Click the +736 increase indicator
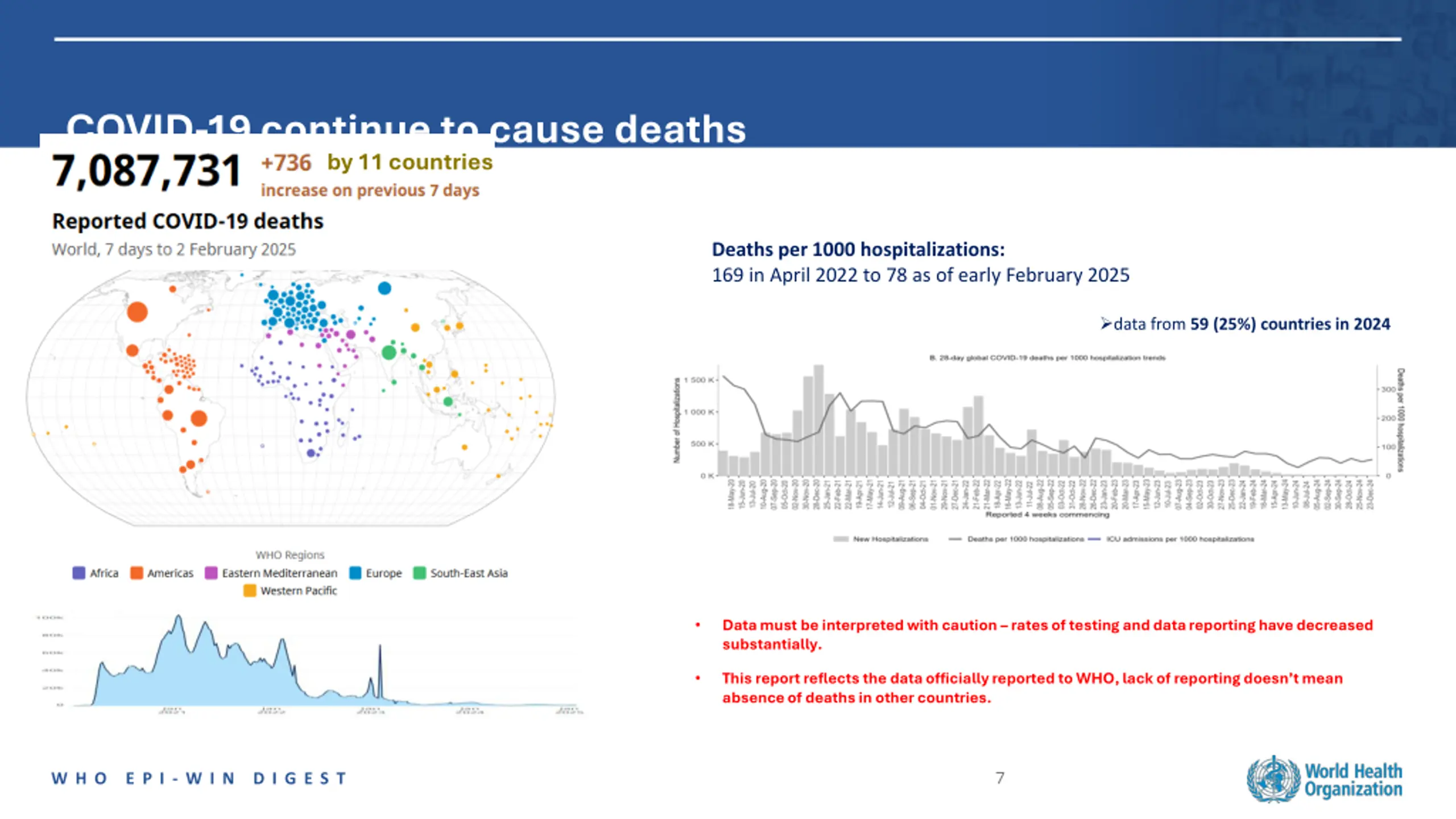Screen dimensions: 1456x819 pyautogui.click(x=286, y=163)
